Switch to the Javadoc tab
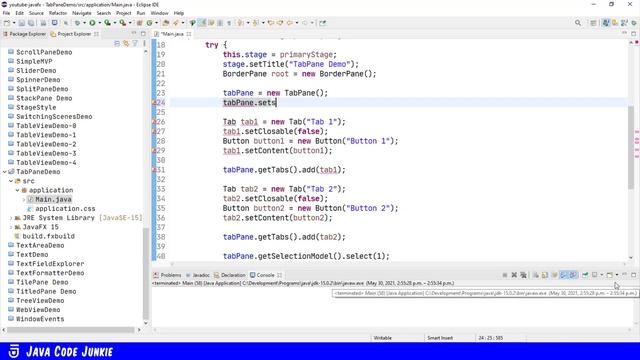The width and height of the screenshot is (640, 360). point(198,275)
